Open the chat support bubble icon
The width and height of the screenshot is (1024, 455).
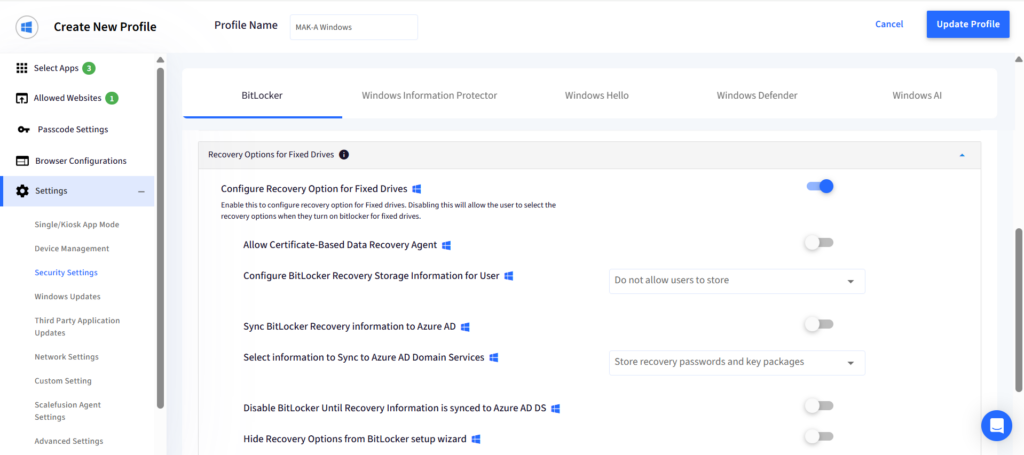pos(997,426)
